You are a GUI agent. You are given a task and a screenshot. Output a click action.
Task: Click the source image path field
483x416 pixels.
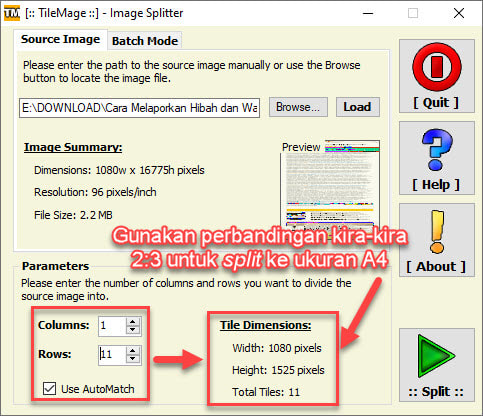coord(139,108)
